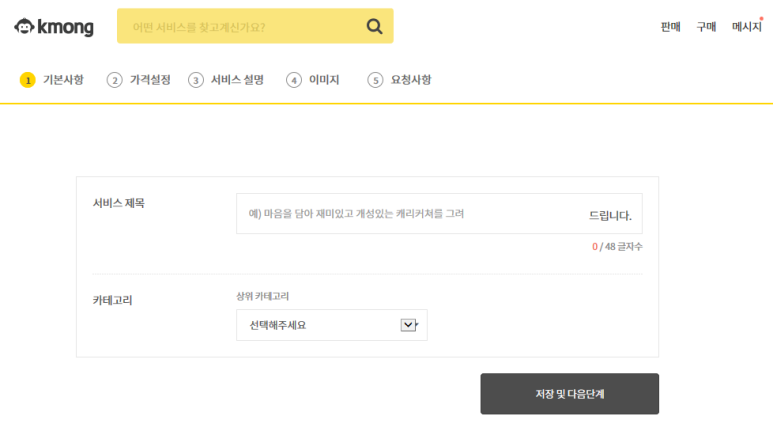This screenshot has width=773, height=435.
Task: Click the search magnifier icon
Action: [x=374, y=26]
